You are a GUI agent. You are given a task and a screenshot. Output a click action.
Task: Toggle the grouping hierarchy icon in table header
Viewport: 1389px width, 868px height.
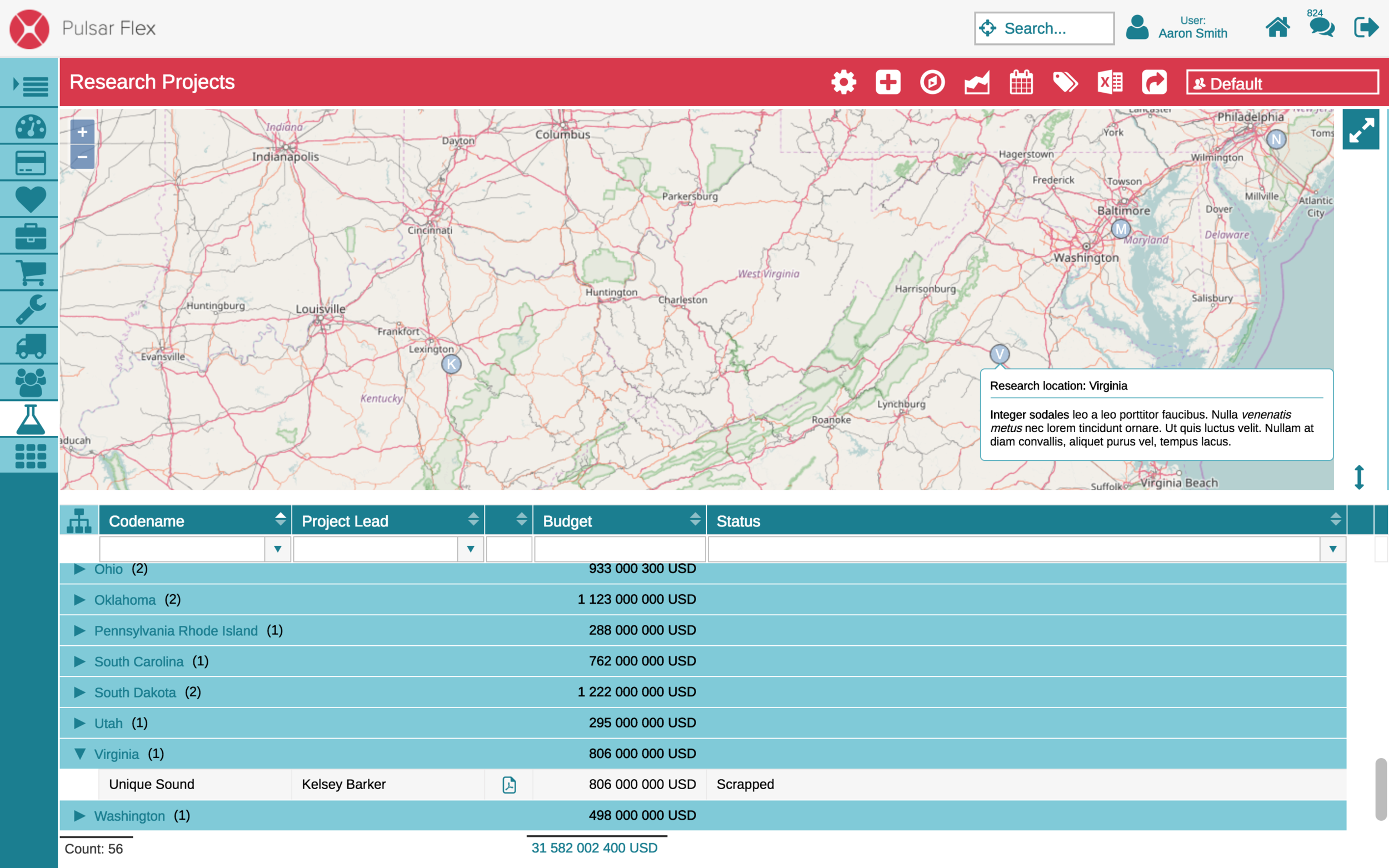pyautogui.click(x=79, y=521)
